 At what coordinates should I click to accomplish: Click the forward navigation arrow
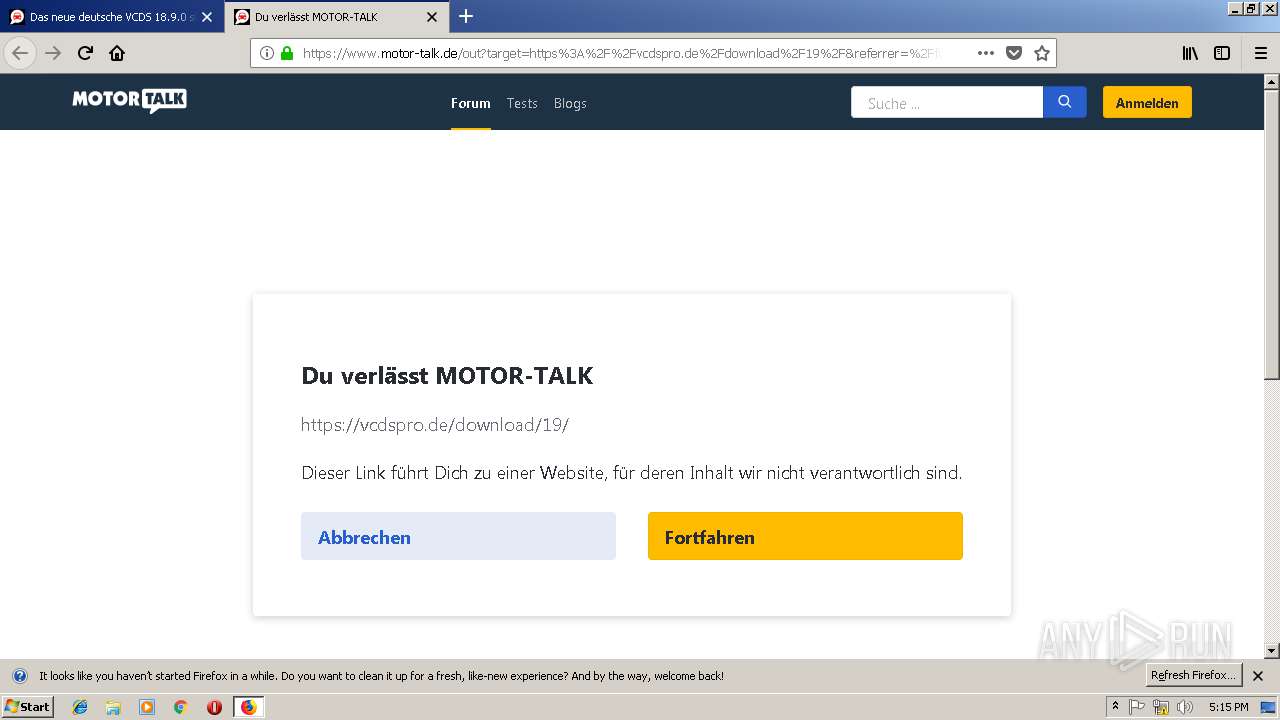tap(53, 53)
